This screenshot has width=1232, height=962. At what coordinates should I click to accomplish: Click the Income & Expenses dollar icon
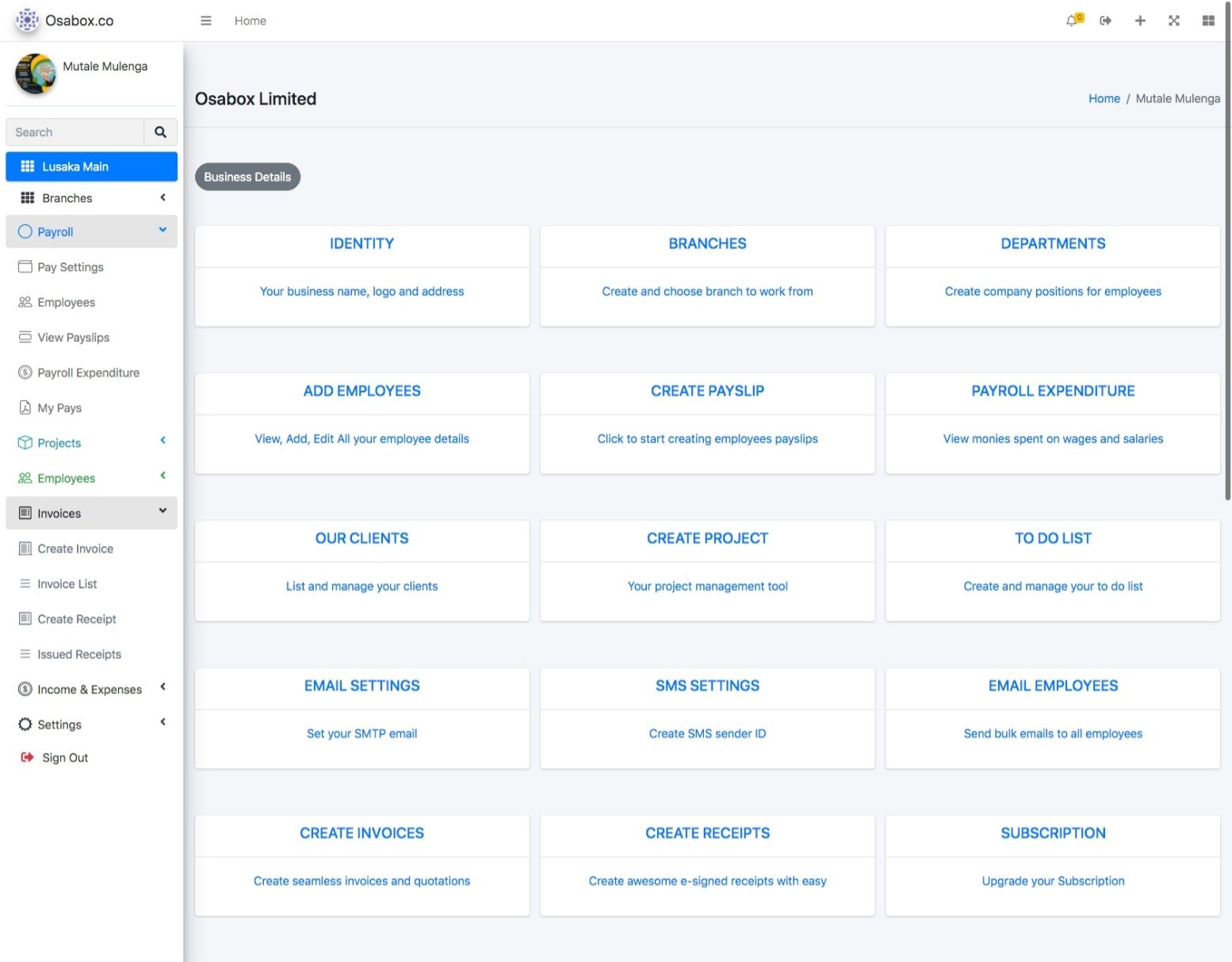click(25, 689)
